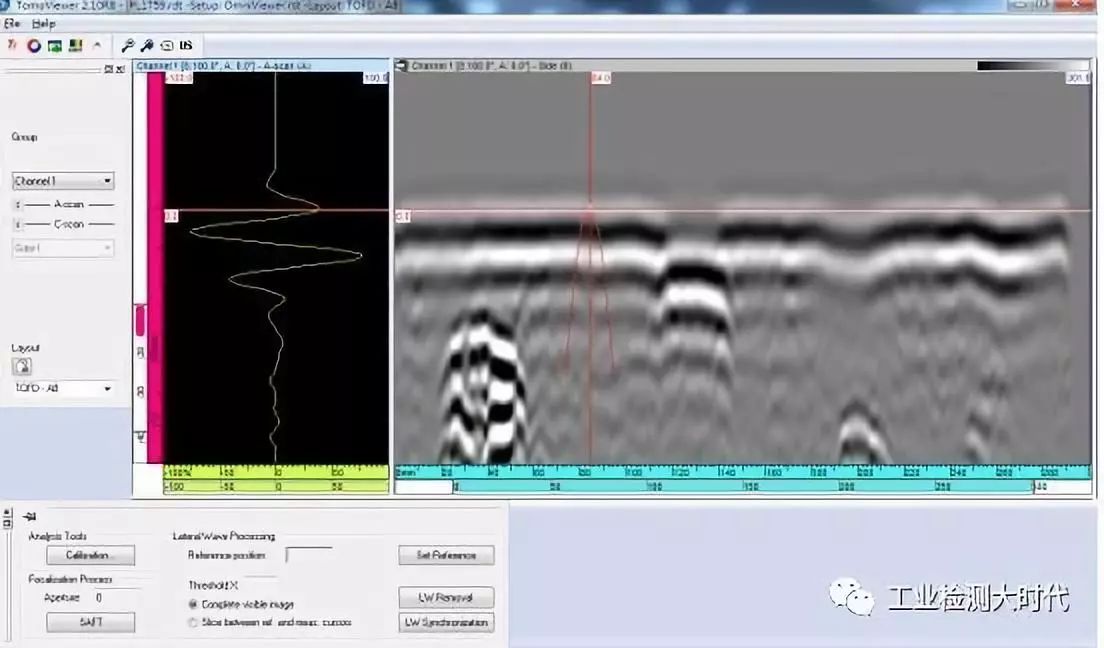1104x648 pixels.
Task: Open the Channel 1 group dropdown
Action: pos(63,181)
